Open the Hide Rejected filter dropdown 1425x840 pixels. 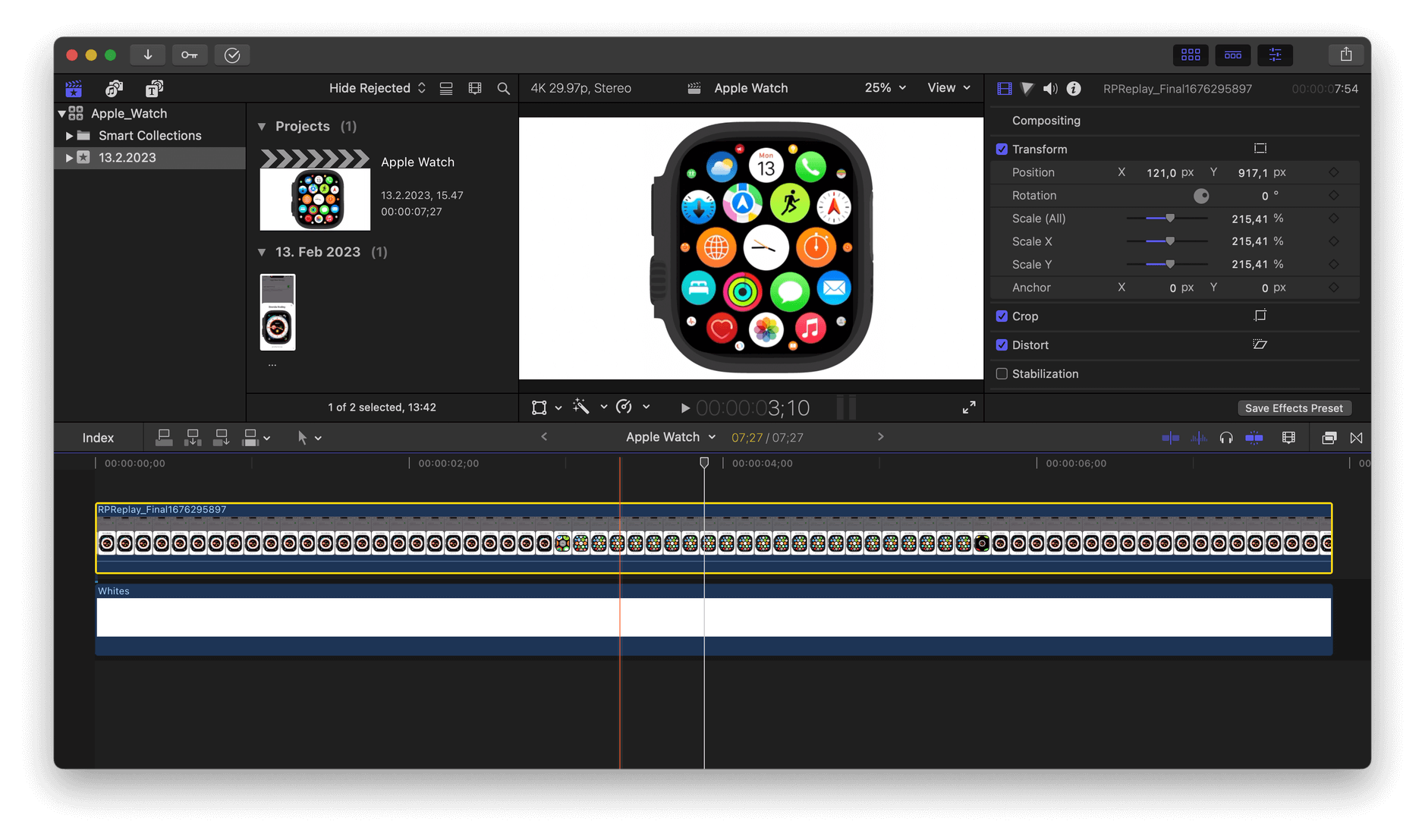tap(377, 88)
